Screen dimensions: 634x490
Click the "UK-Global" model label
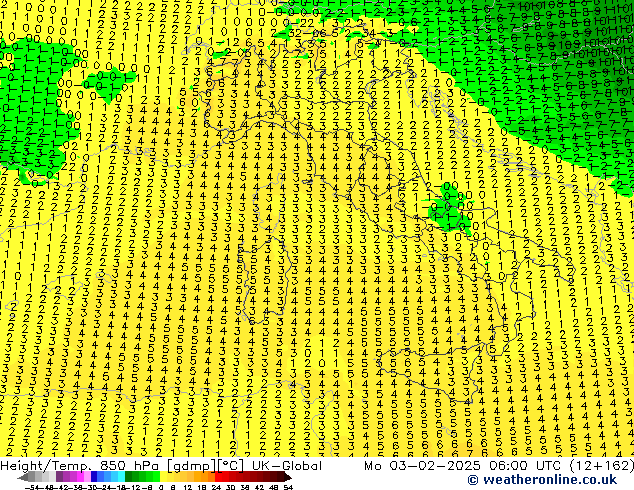[287, 466]
